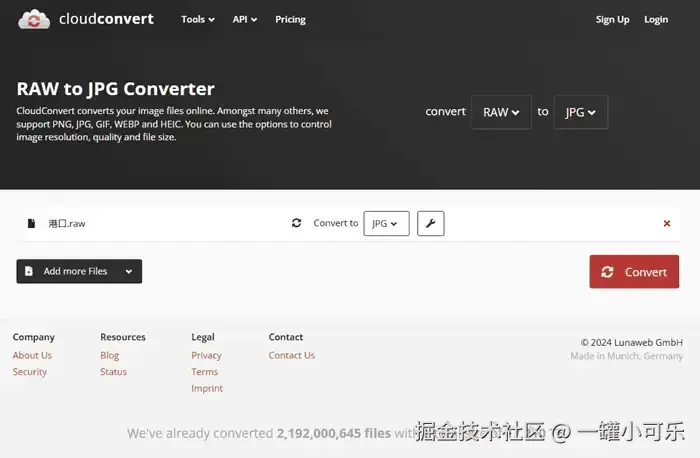Viewport: 700px width, 458px height.
Task: Click the refresh icon beside Convert to
Action: coord(296,223)
